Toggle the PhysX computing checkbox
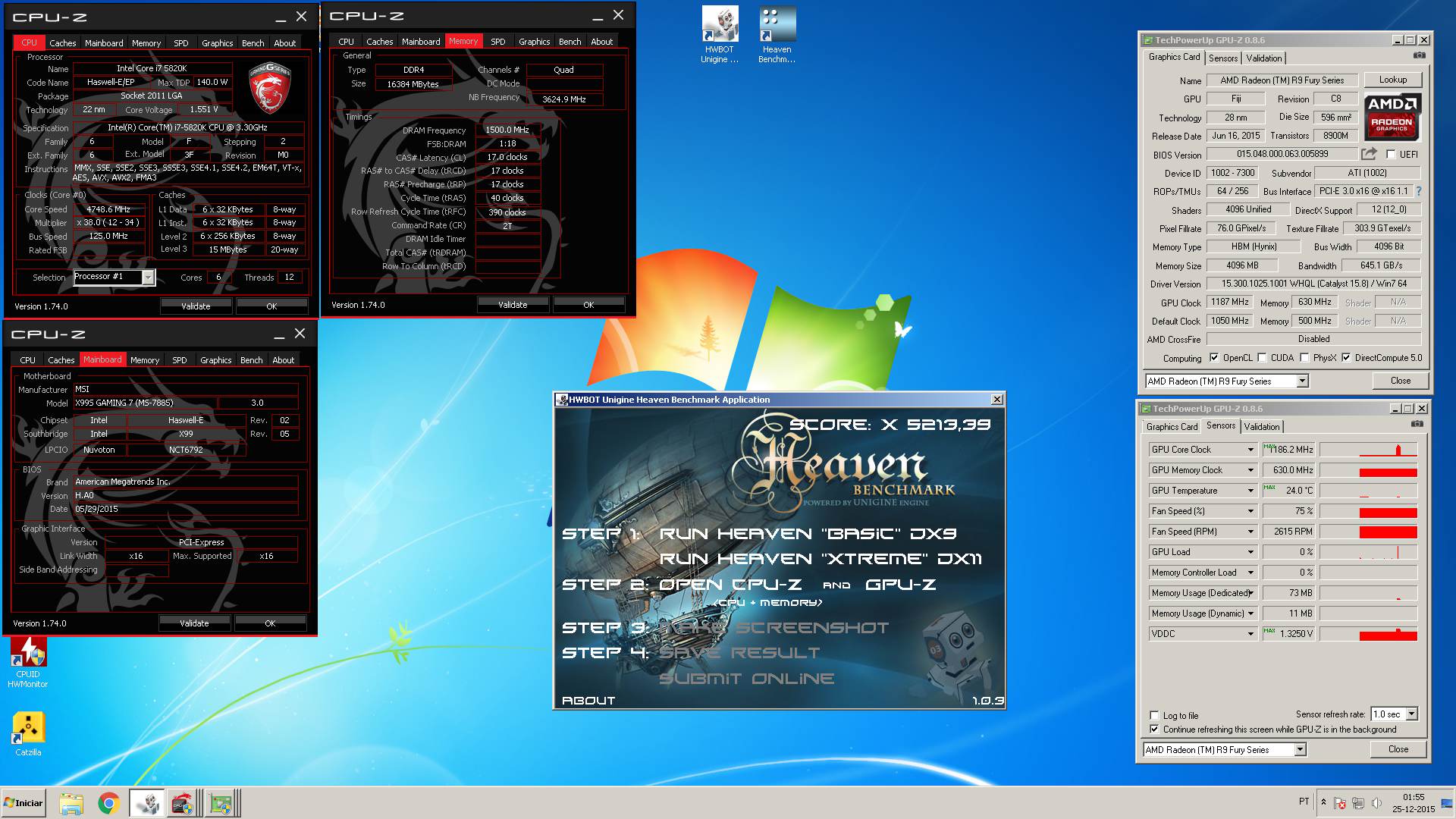 coord(1304,358)
